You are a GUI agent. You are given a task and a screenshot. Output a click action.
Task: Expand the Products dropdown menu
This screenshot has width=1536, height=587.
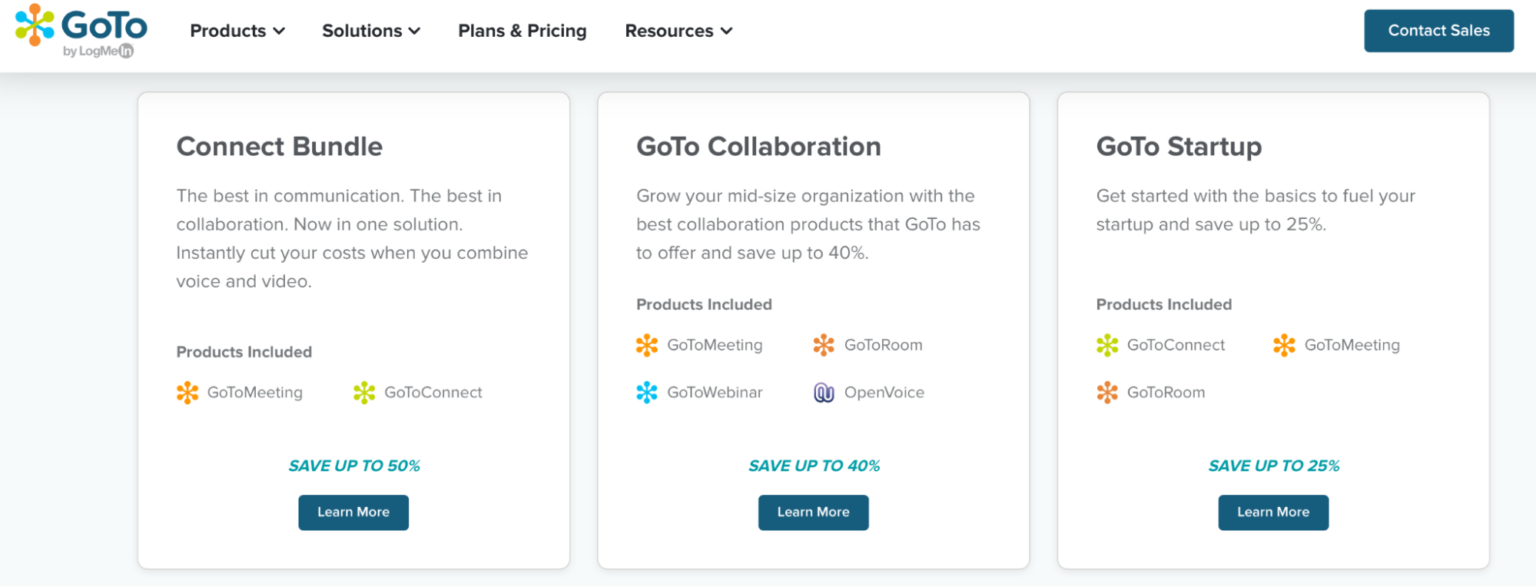click(237, 31)
